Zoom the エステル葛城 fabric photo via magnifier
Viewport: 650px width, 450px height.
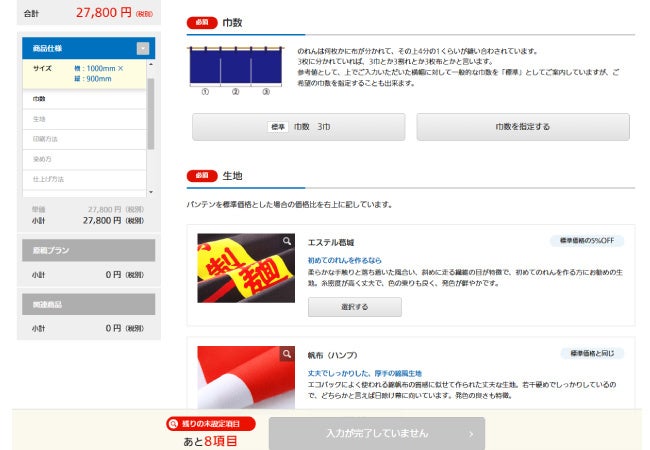point(287,241)
